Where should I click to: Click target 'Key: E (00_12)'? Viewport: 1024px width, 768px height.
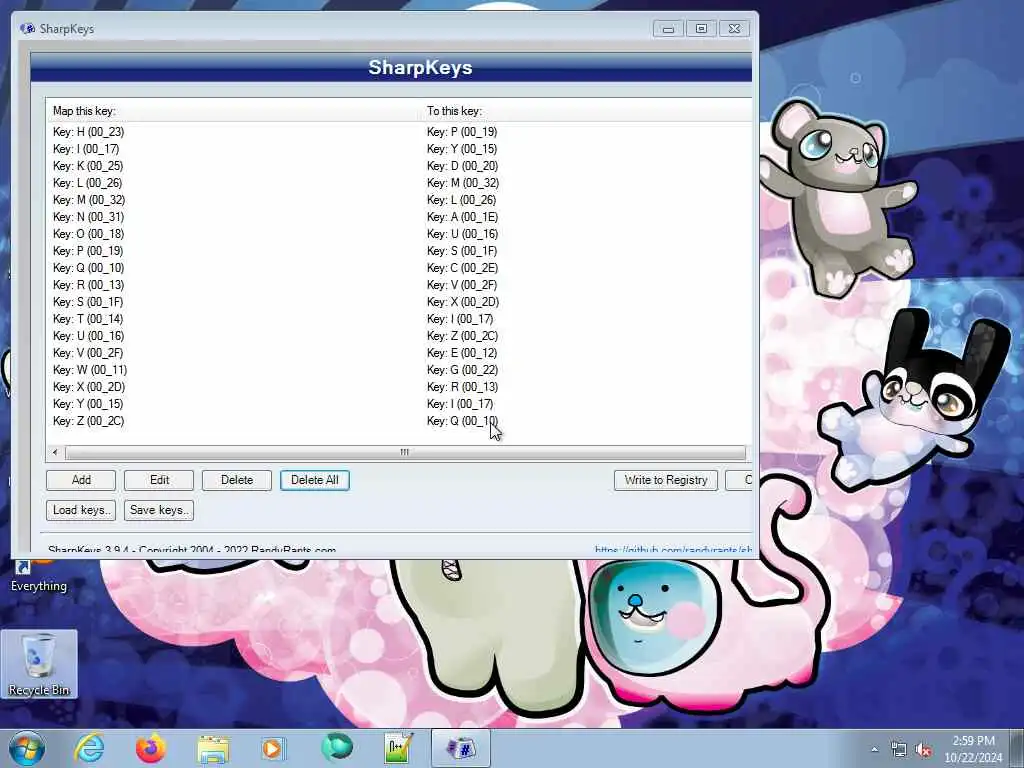pos(462,353)
